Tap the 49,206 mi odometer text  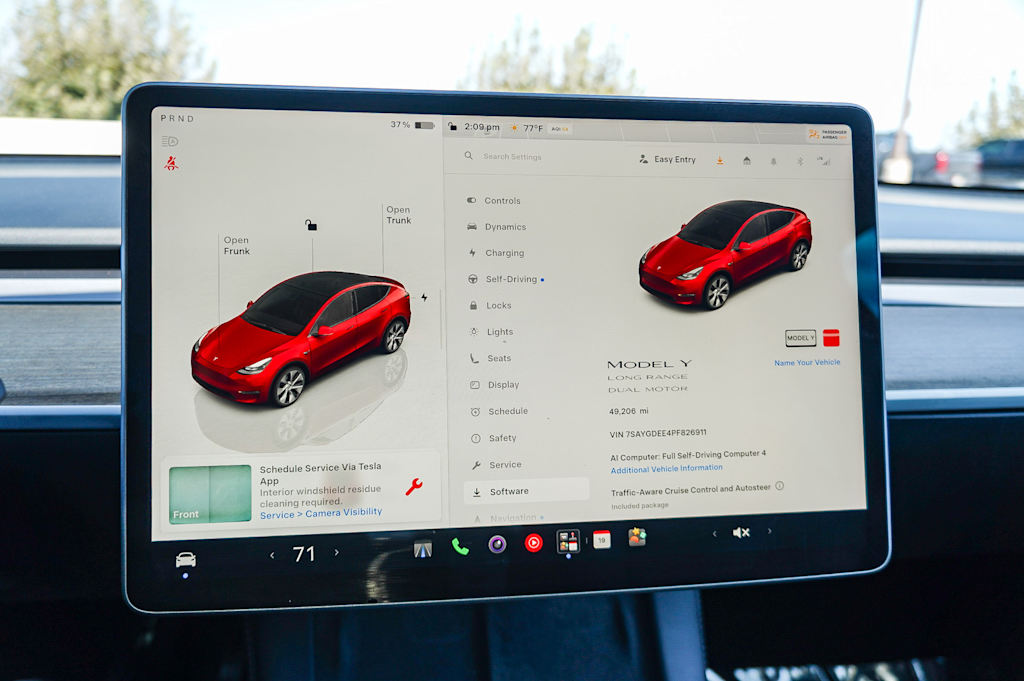point(628,411)
